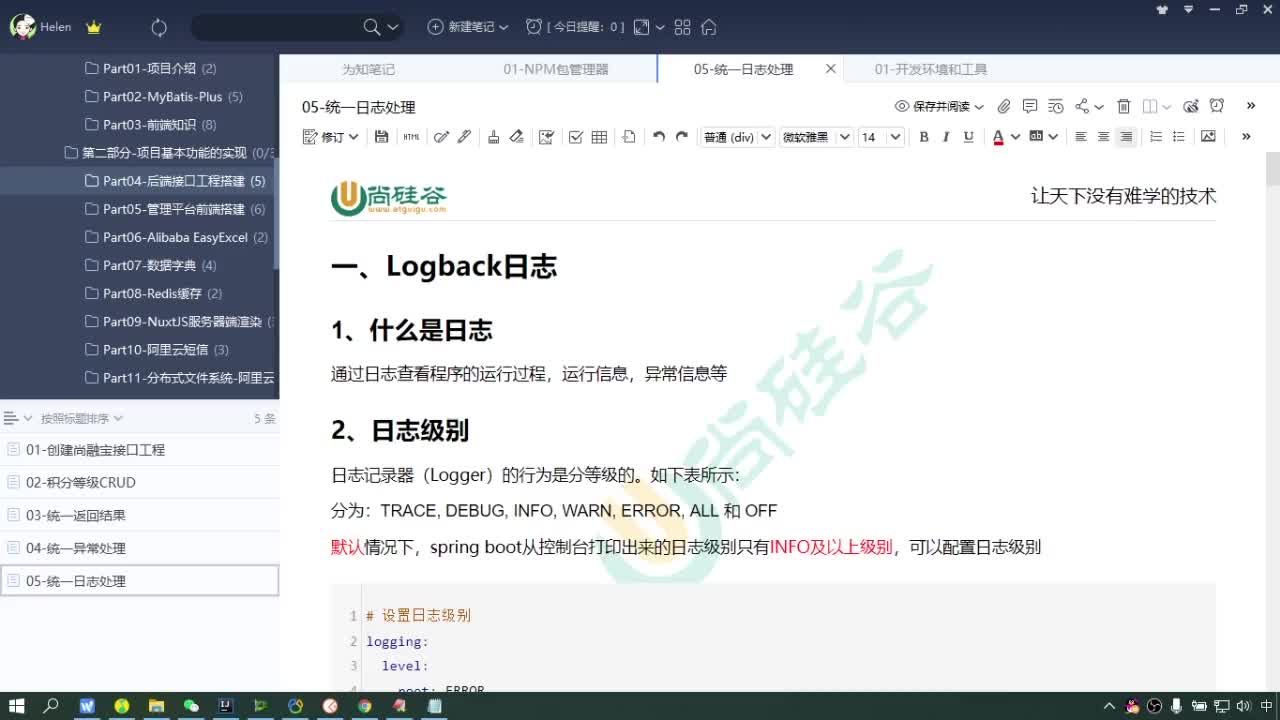This screenshot has height=720, width=1280.
Task: Click the HTML source view icon
Action: pyautogui.click(x=411, y=137)
